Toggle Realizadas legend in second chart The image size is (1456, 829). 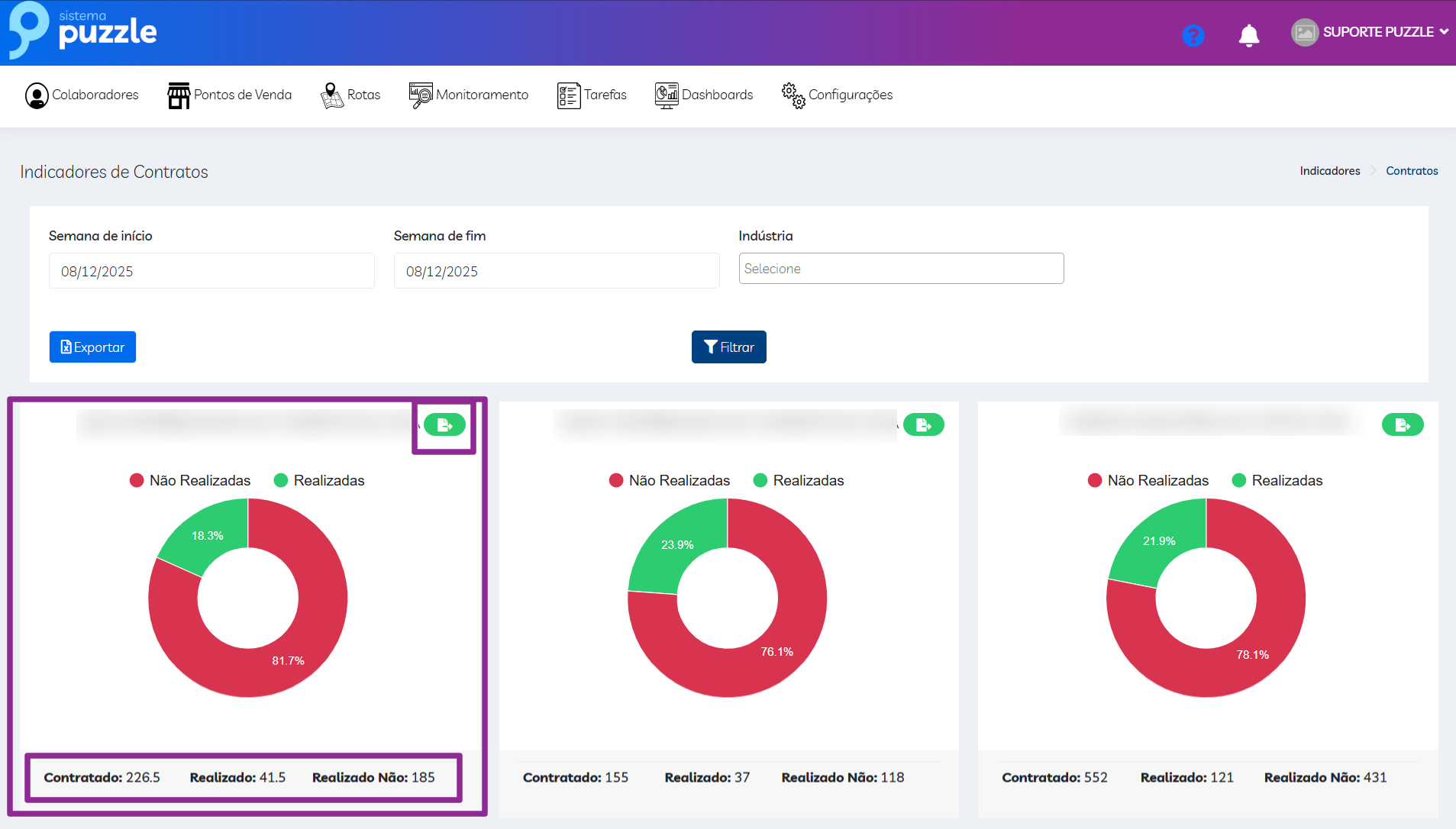coord(799,480)
